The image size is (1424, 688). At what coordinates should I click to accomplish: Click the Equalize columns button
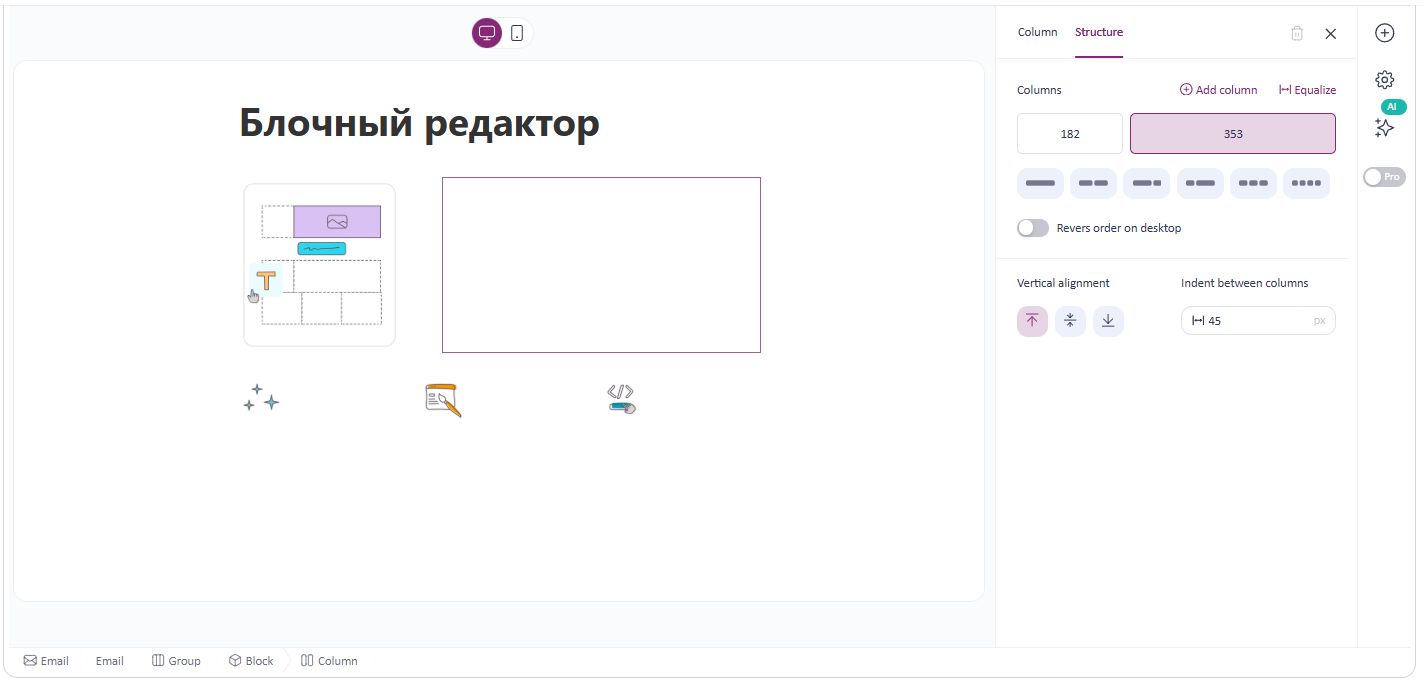(1307, 89)
